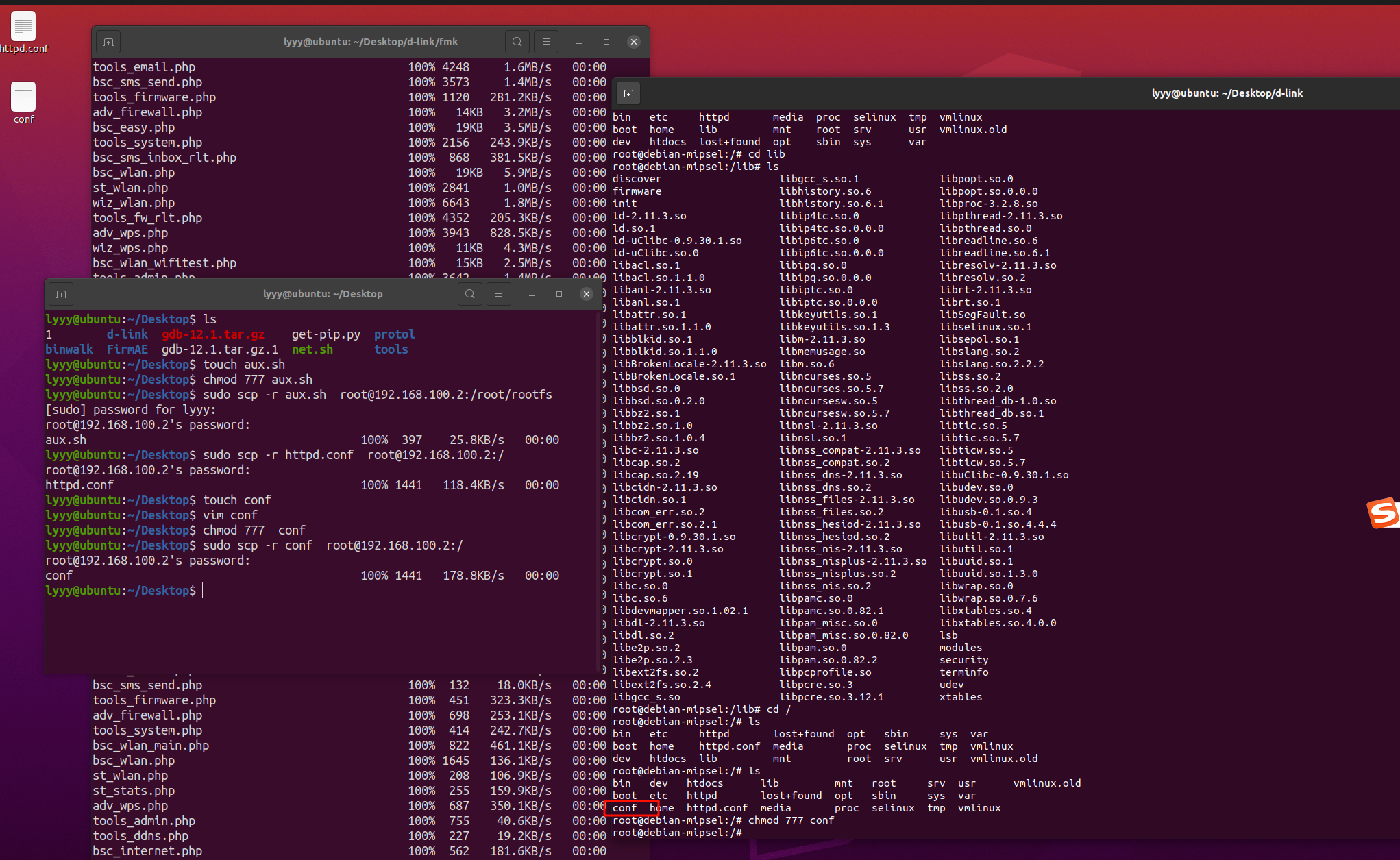
Task: Open new tab in Desktop terminal
Action: 61,294
